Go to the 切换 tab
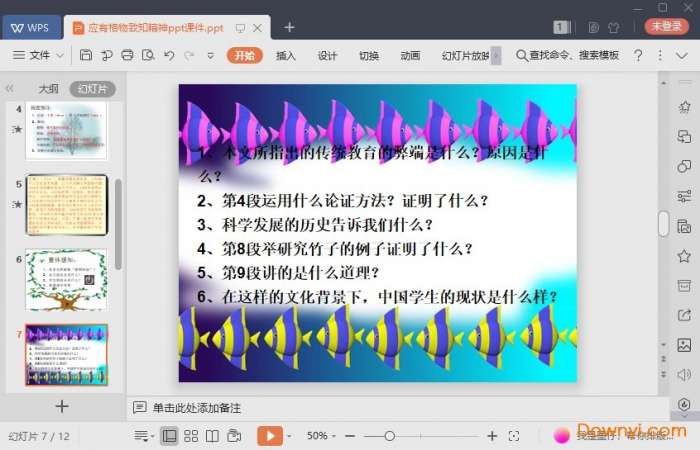700x450 pixels. click(369, 55)
